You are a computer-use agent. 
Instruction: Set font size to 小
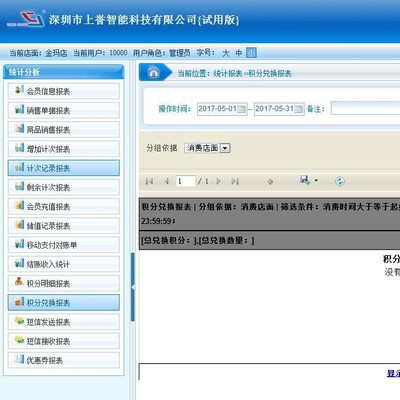pos(251,53)
